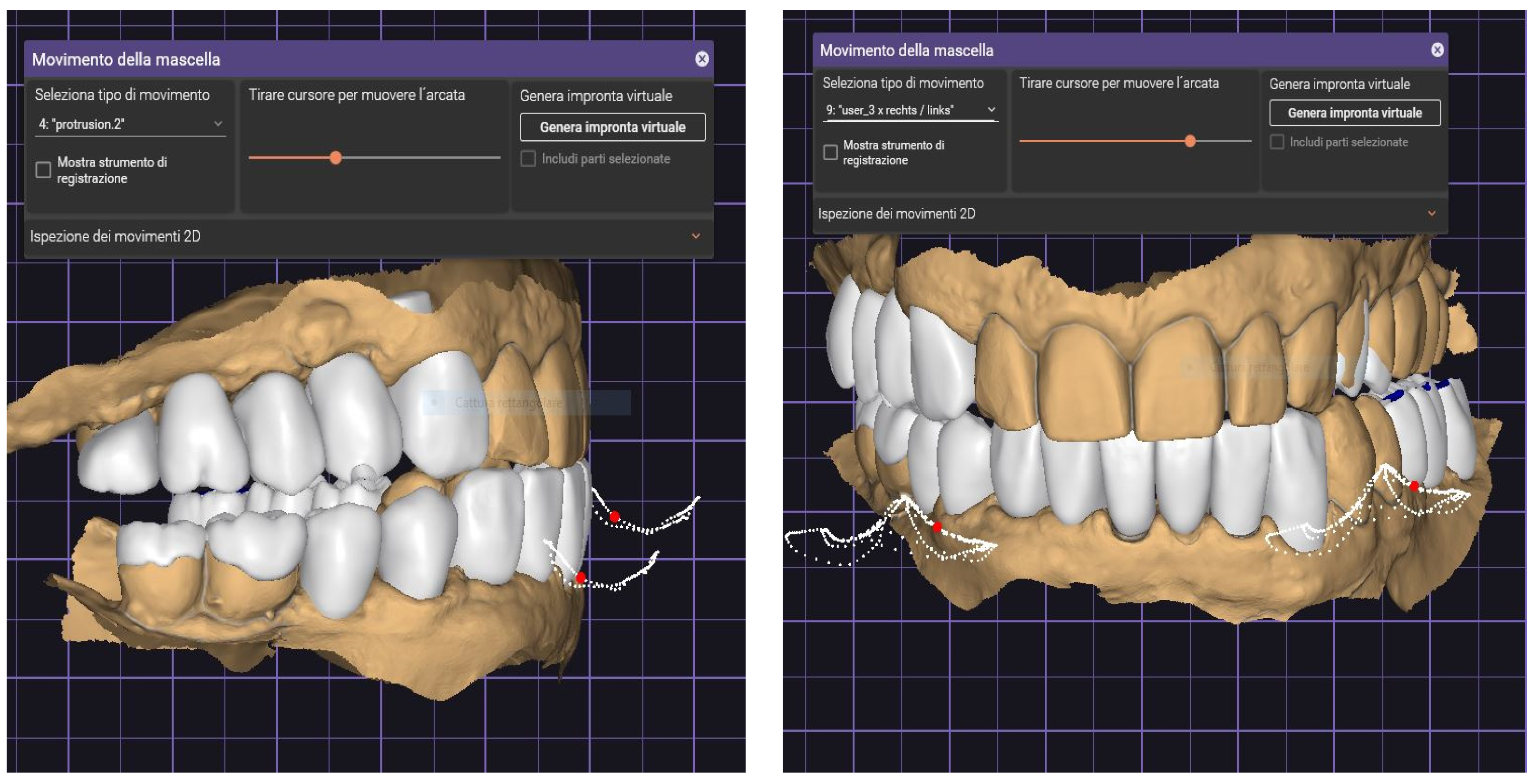The width and height of the screenshot is (1535, 784).
Task: Open the 'protrusion.2' movement type dropdown
Action: tap(130, 125)
